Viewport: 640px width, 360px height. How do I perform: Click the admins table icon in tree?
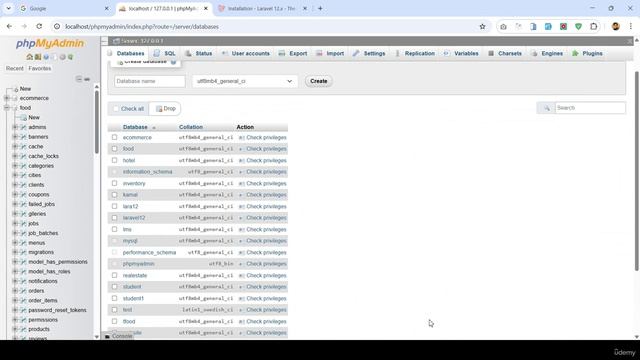(23, 127)
